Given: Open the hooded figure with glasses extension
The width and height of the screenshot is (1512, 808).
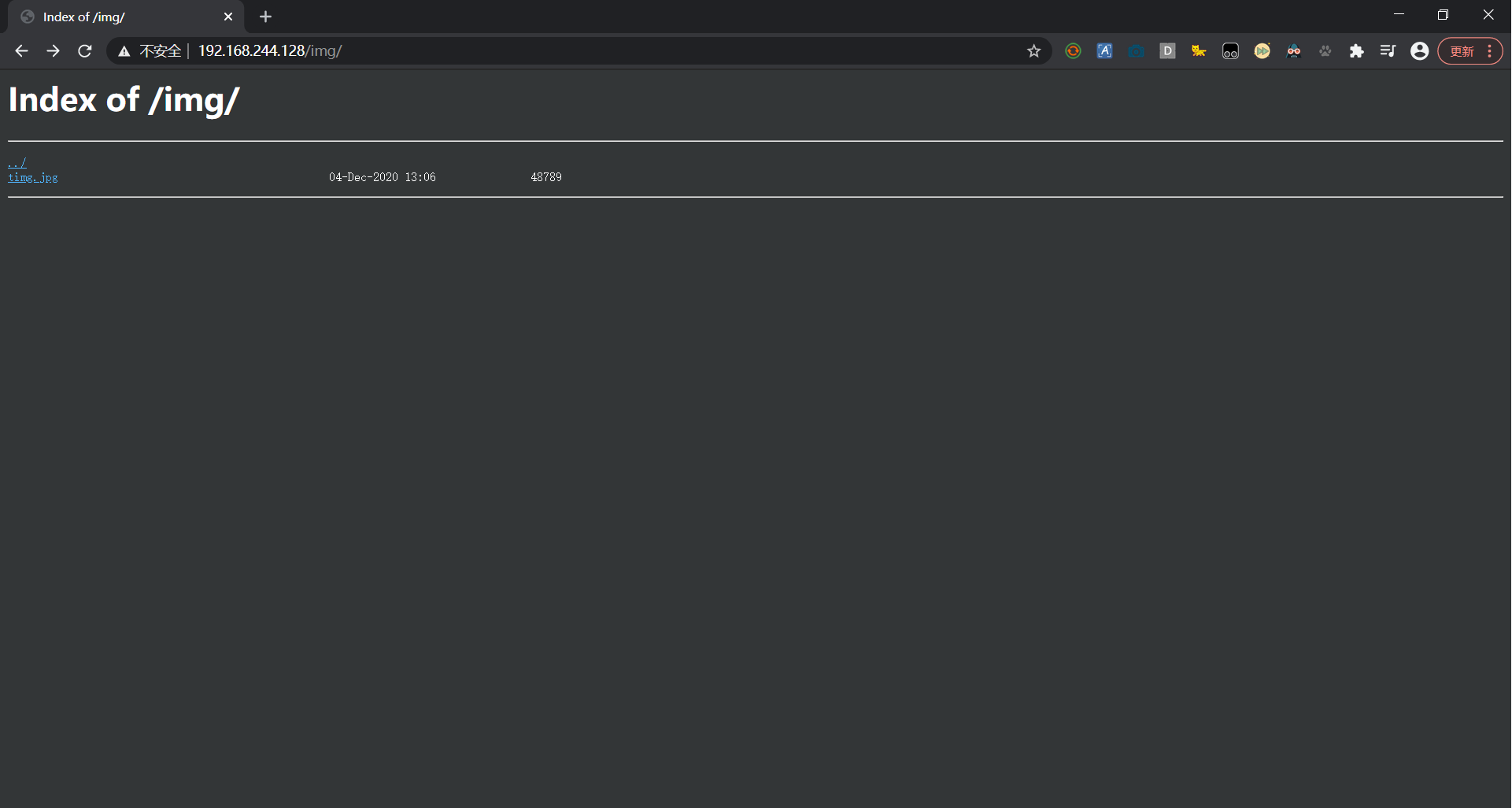Looking at the screenshot, I should 1293,51.
